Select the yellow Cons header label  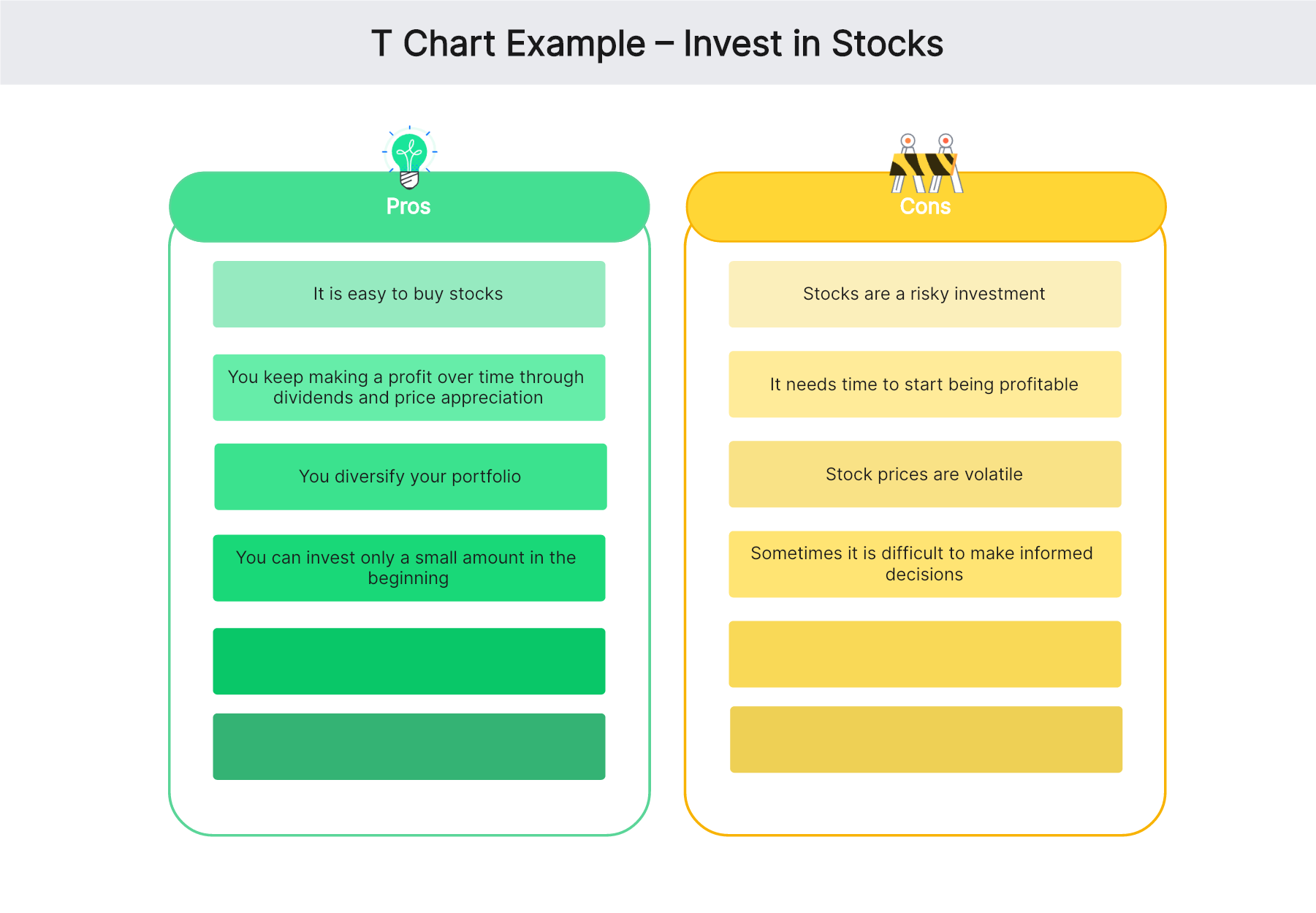click(925, 208)
